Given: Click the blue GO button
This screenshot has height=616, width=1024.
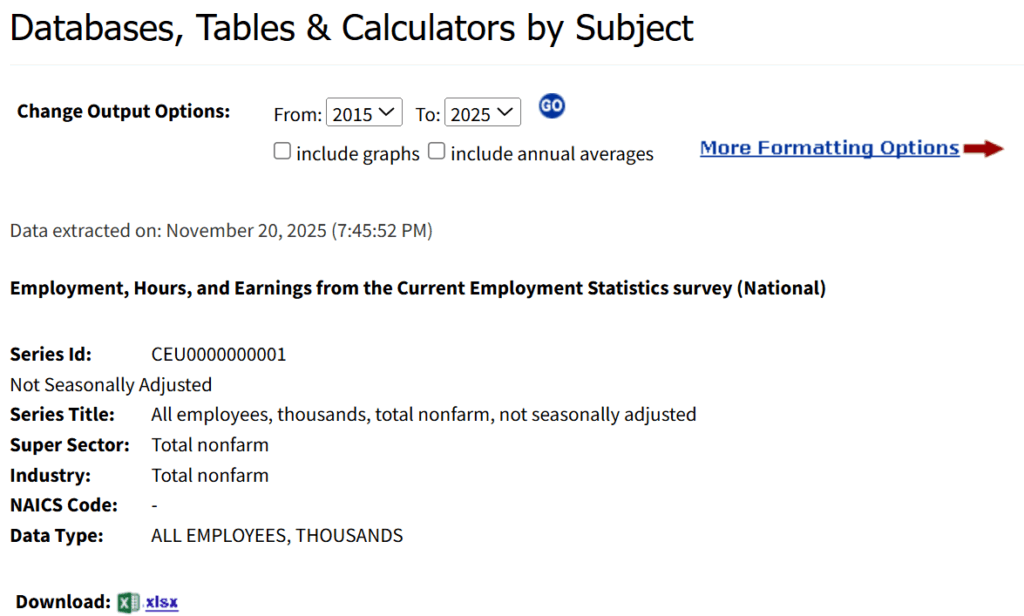Looking at the screenshot, I should (552, 106).
